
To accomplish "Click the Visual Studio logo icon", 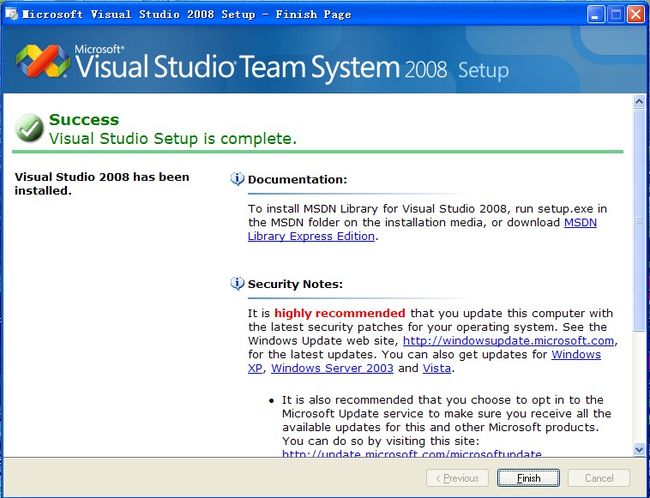I will coord(43,61).
